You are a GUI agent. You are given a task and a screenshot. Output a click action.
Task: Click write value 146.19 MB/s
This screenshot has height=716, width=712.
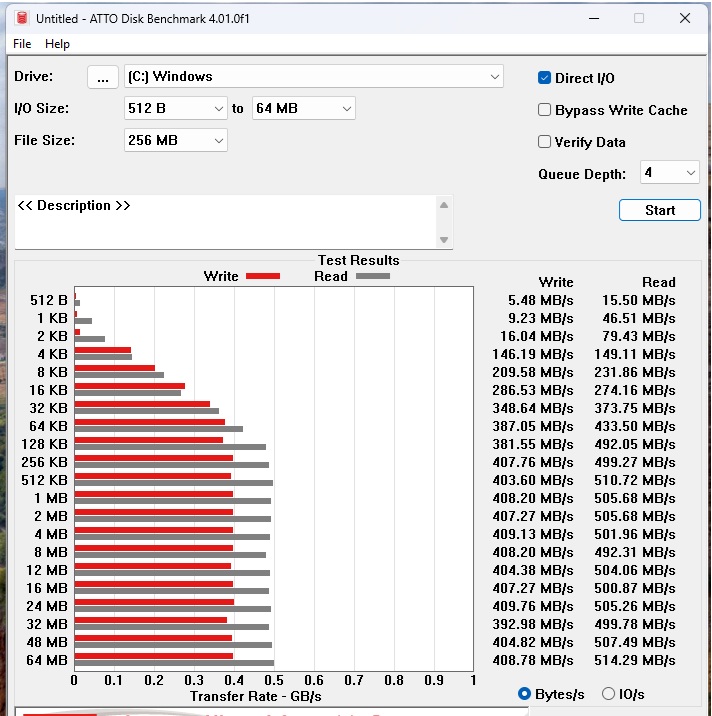[533, 354]
